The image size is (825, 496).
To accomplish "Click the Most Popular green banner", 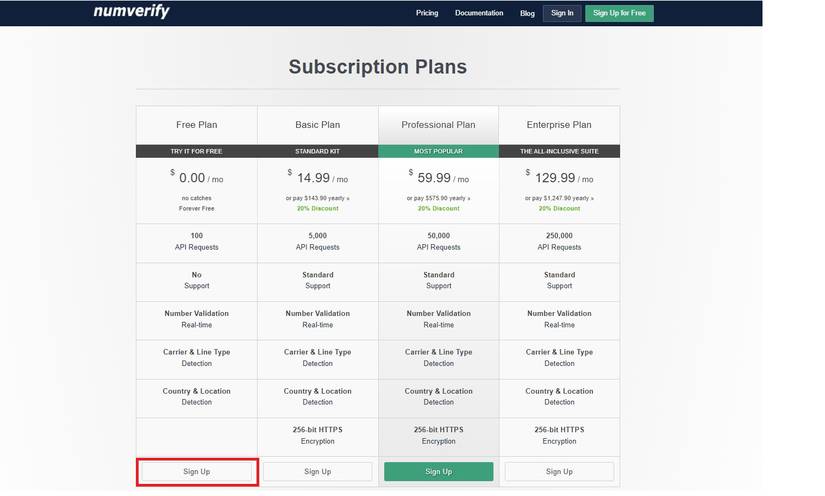I will tap(438, 151).
